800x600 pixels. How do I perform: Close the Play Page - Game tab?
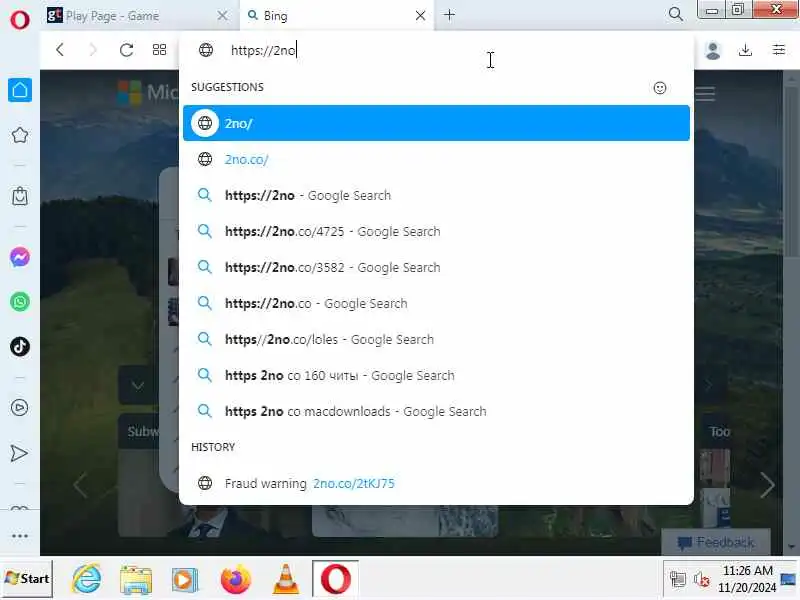click(x=222, y=16)
